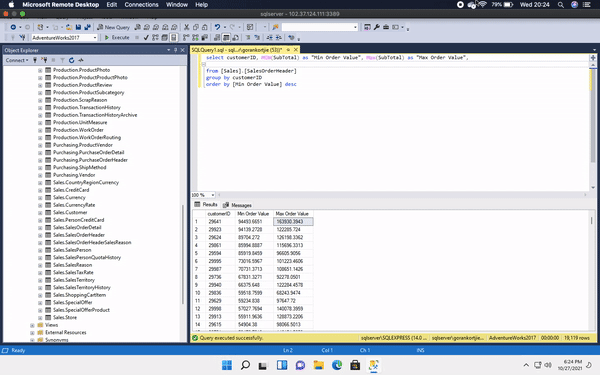
Task: Switch to the Messages tab
Action: (237, 205)
